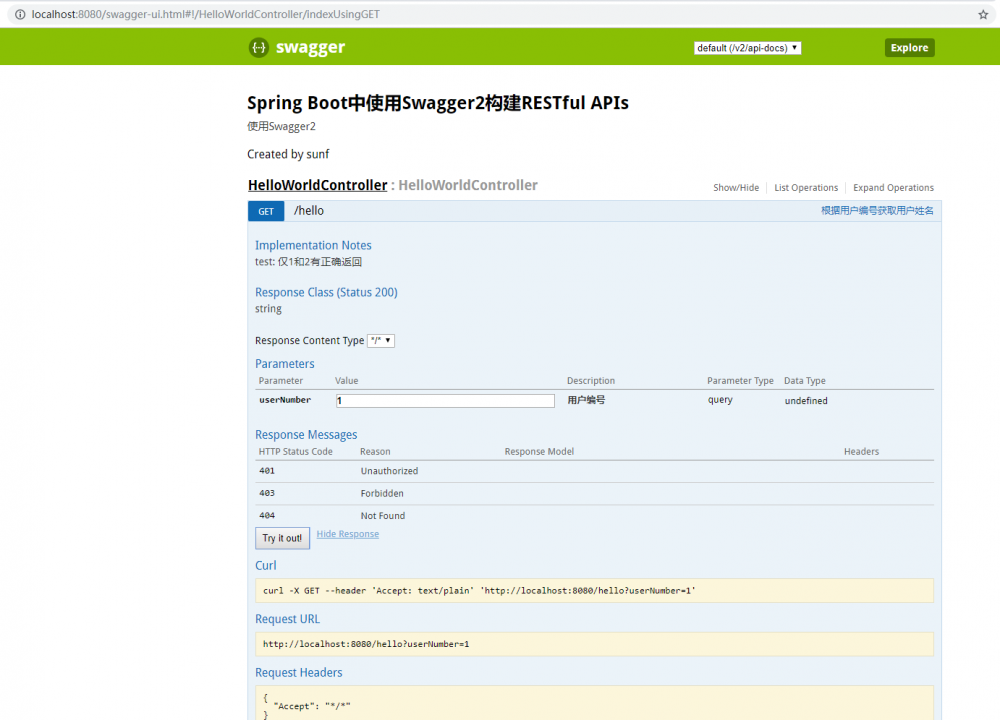
Task: Focus the userNumber value input field
Action: pyautogui.click(x=445, y=400)
